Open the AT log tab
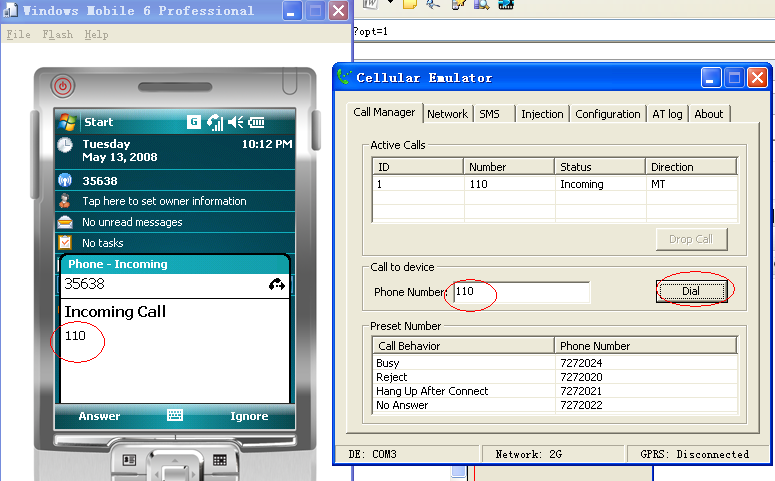The width and height of the screenshot is (775, 481). tap(667, 114)
